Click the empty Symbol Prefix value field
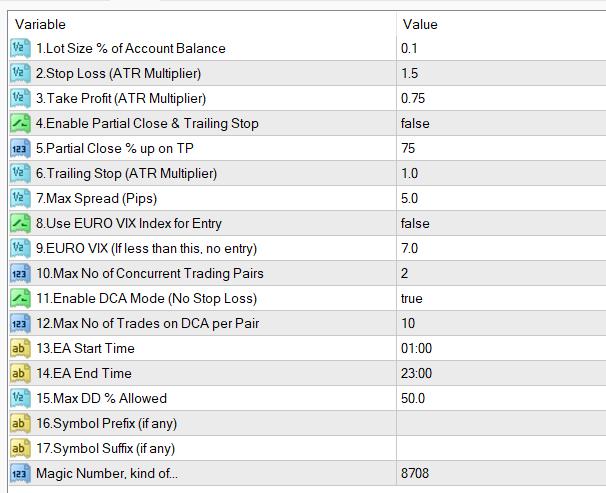 pyautogui.click(x=501, y=423)
